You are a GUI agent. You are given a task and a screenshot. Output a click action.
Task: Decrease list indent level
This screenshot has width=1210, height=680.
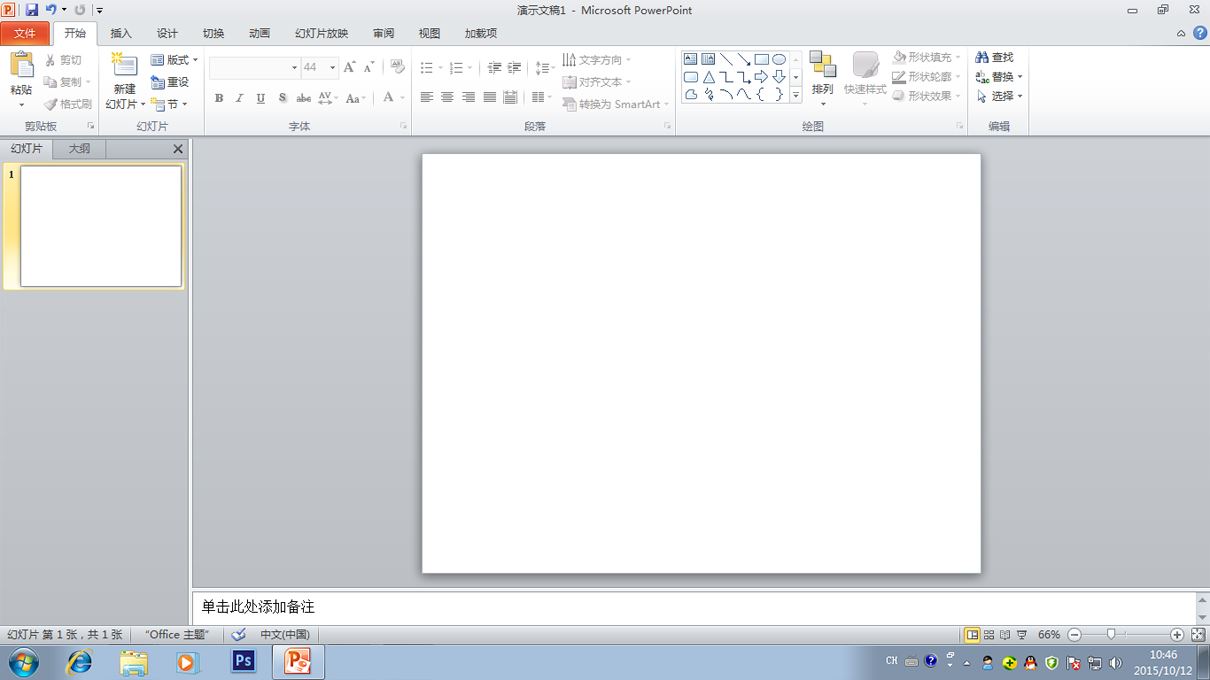click(x=494, y=68)
